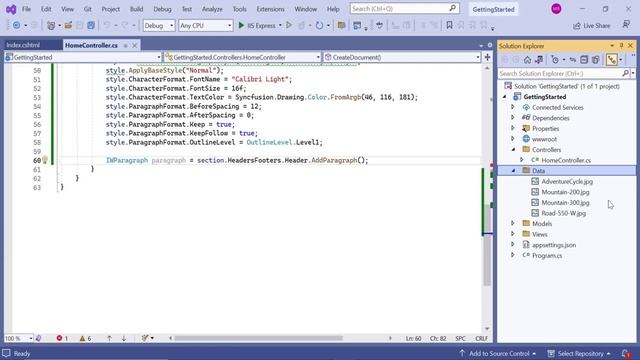Click the error count indicator
The image size is (640, 360).
tap(62, 338)
